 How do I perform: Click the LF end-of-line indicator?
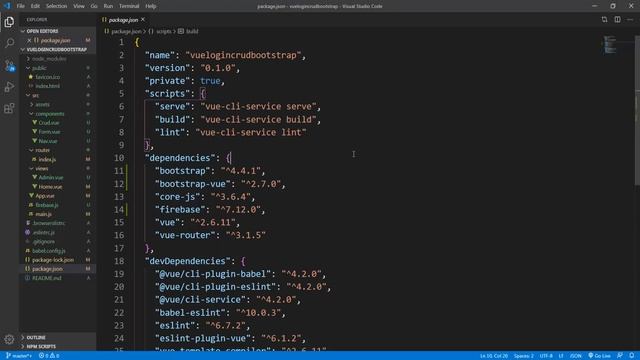(561, 356)
